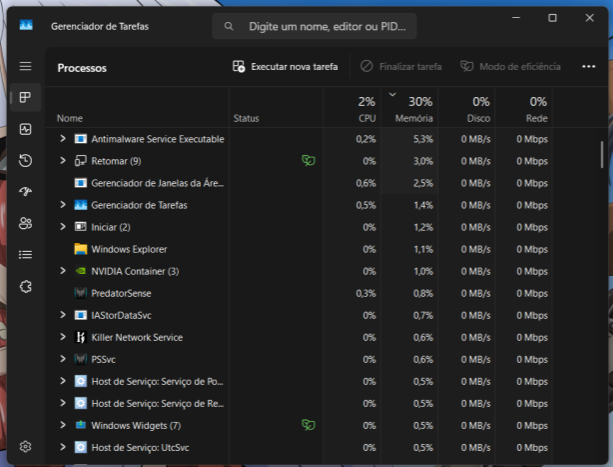613x467 pixels.
Task: Sort by the CPU column header
Action: click(352, 107)
